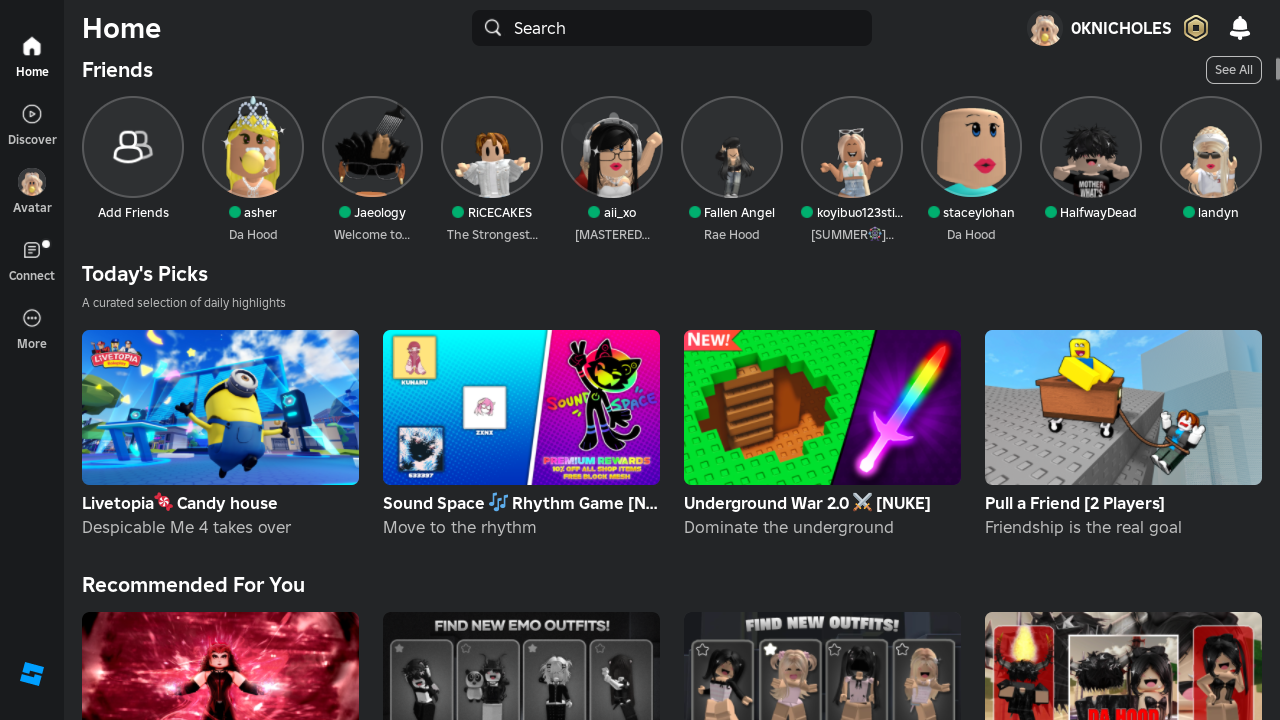Open the red witch game thumbnail
Viewport: 1280px width, 720px height.
click(220, 666)
